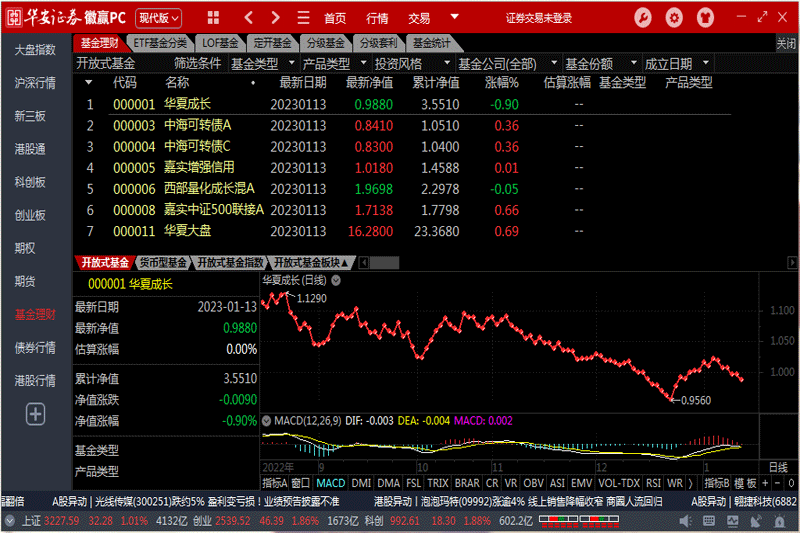Select the BRAR indicator
Image resolution: width=800 pixels, height=533 pixels.
coord(467,483)
